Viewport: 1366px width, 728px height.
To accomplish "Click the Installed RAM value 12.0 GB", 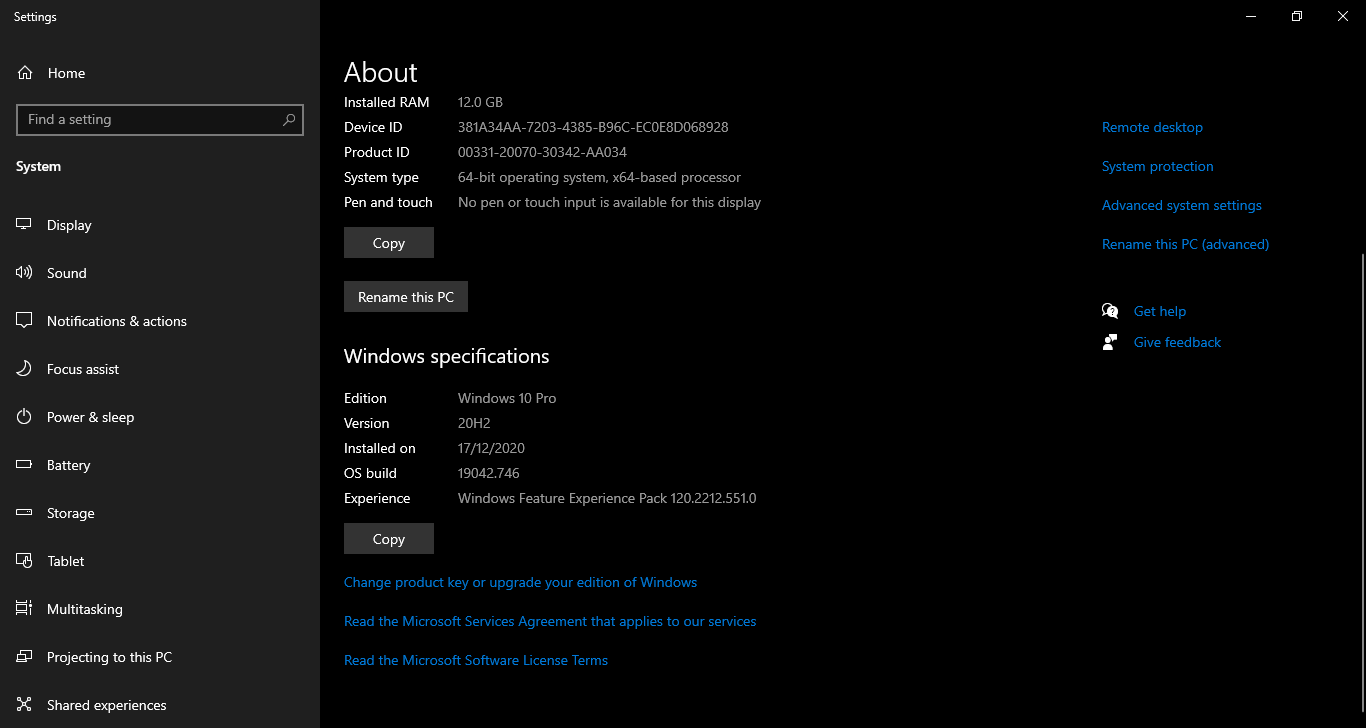I will [480, 102].
